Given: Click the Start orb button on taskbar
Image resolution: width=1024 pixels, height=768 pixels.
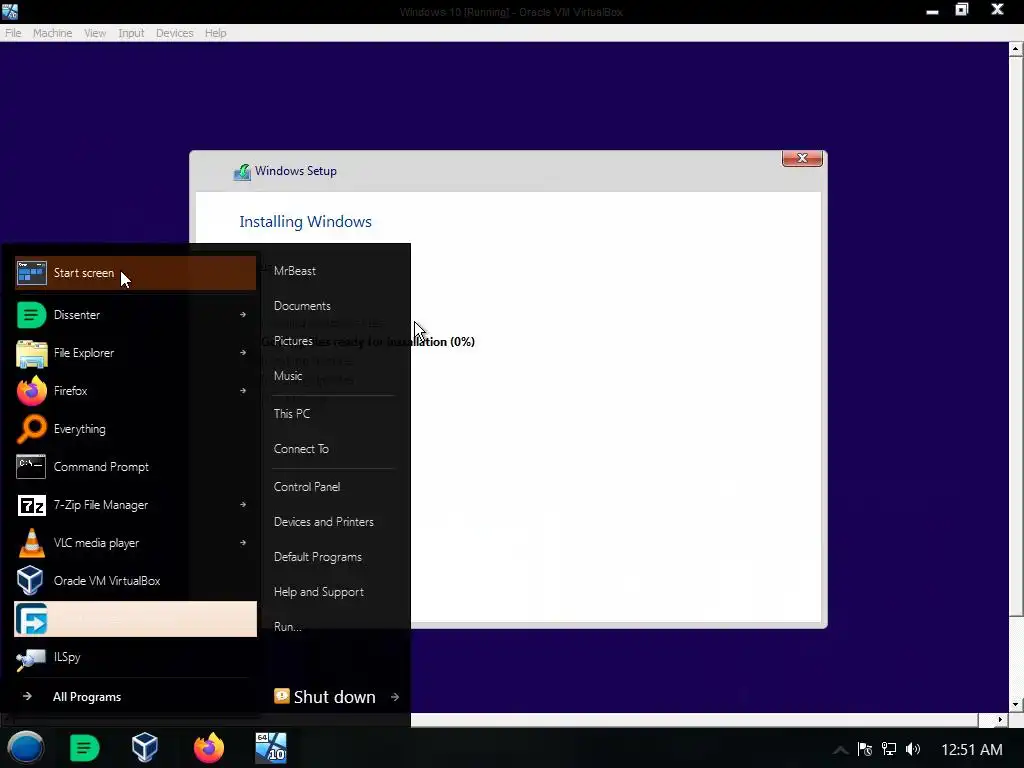Looking at the screenshot, I should [25, 748].
